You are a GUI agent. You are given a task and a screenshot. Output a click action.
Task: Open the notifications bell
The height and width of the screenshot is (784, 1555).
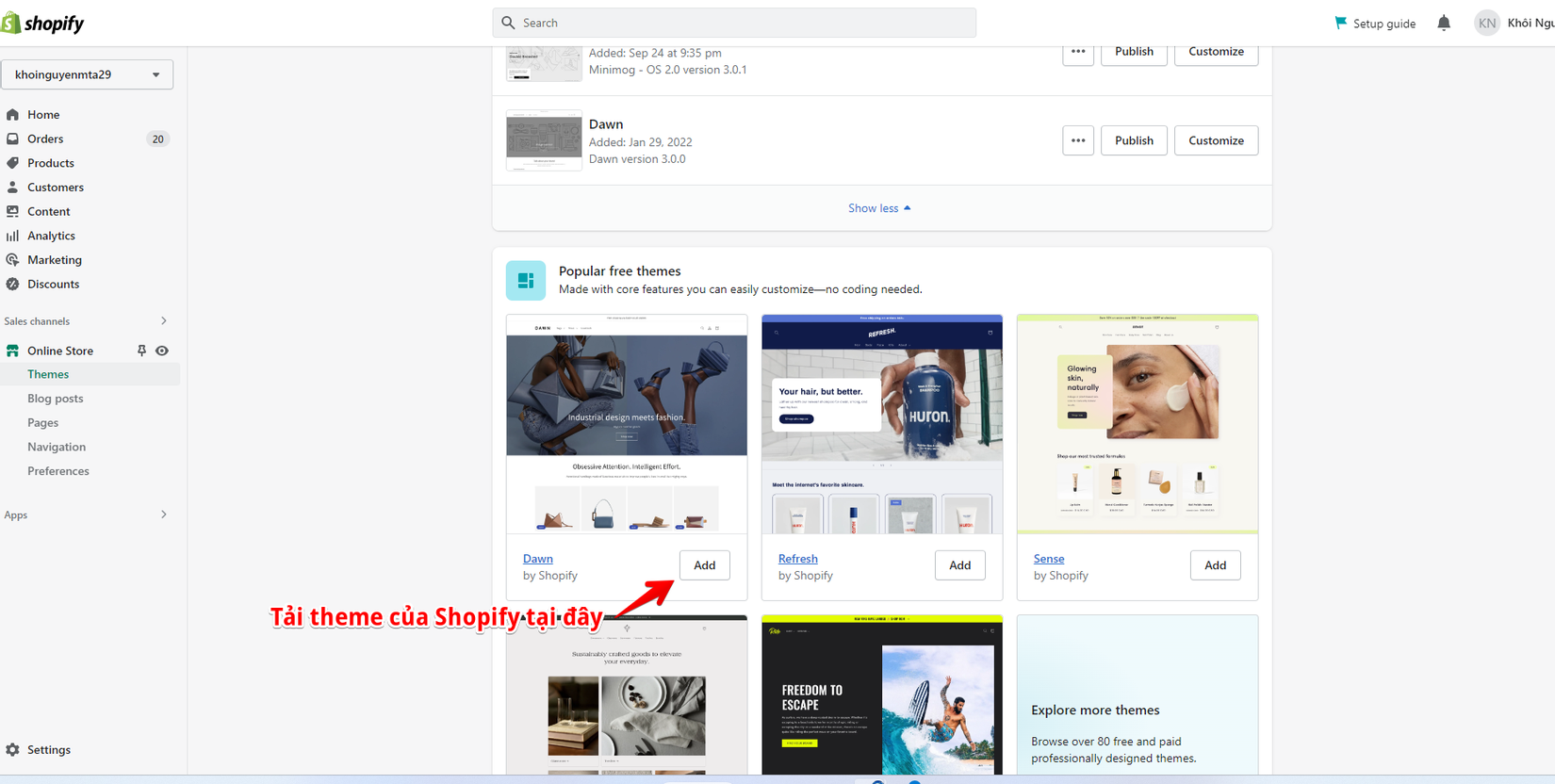pos(1444,23)
